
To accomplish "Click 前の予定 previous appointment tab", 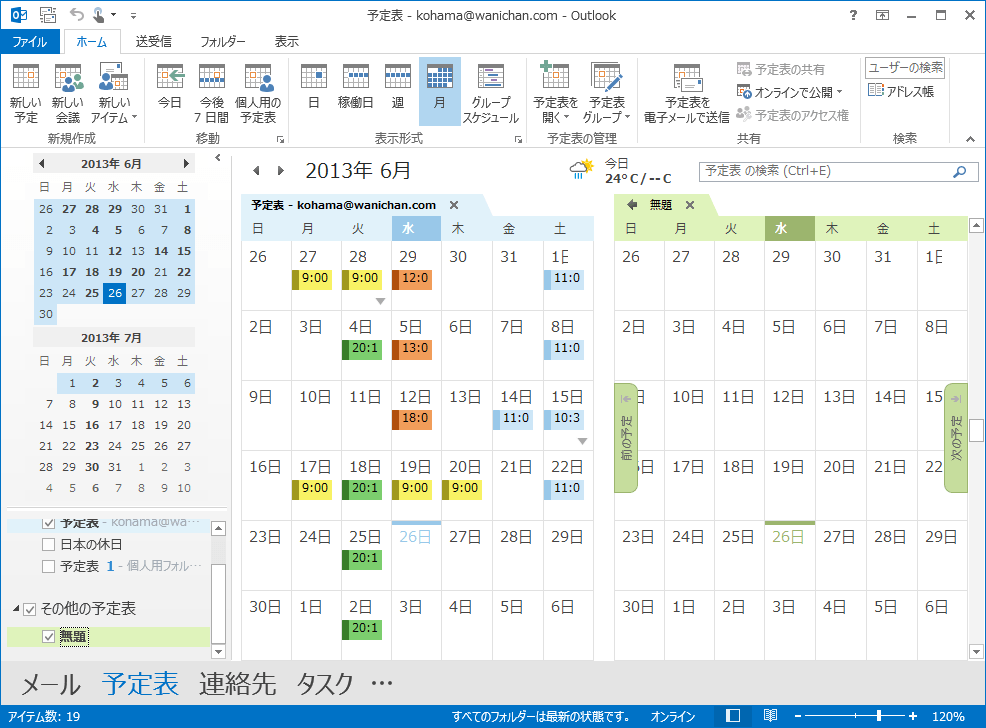I will coord(626,438).
